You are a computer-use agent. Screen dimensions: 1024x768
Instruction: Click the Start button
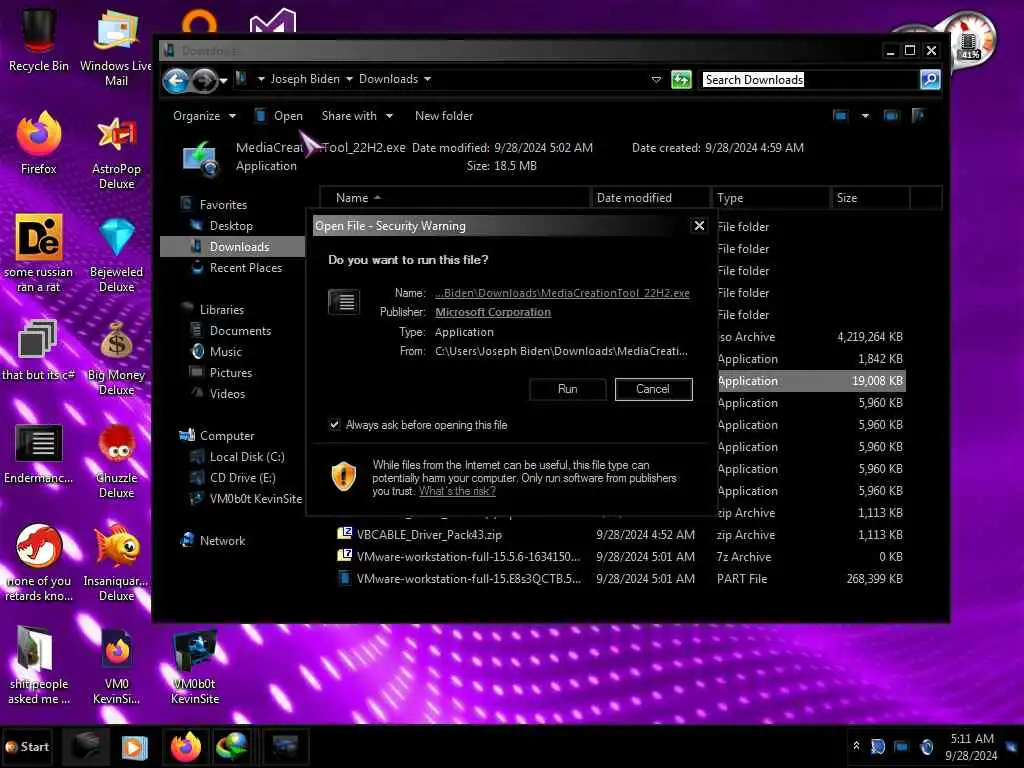(27, 746)
